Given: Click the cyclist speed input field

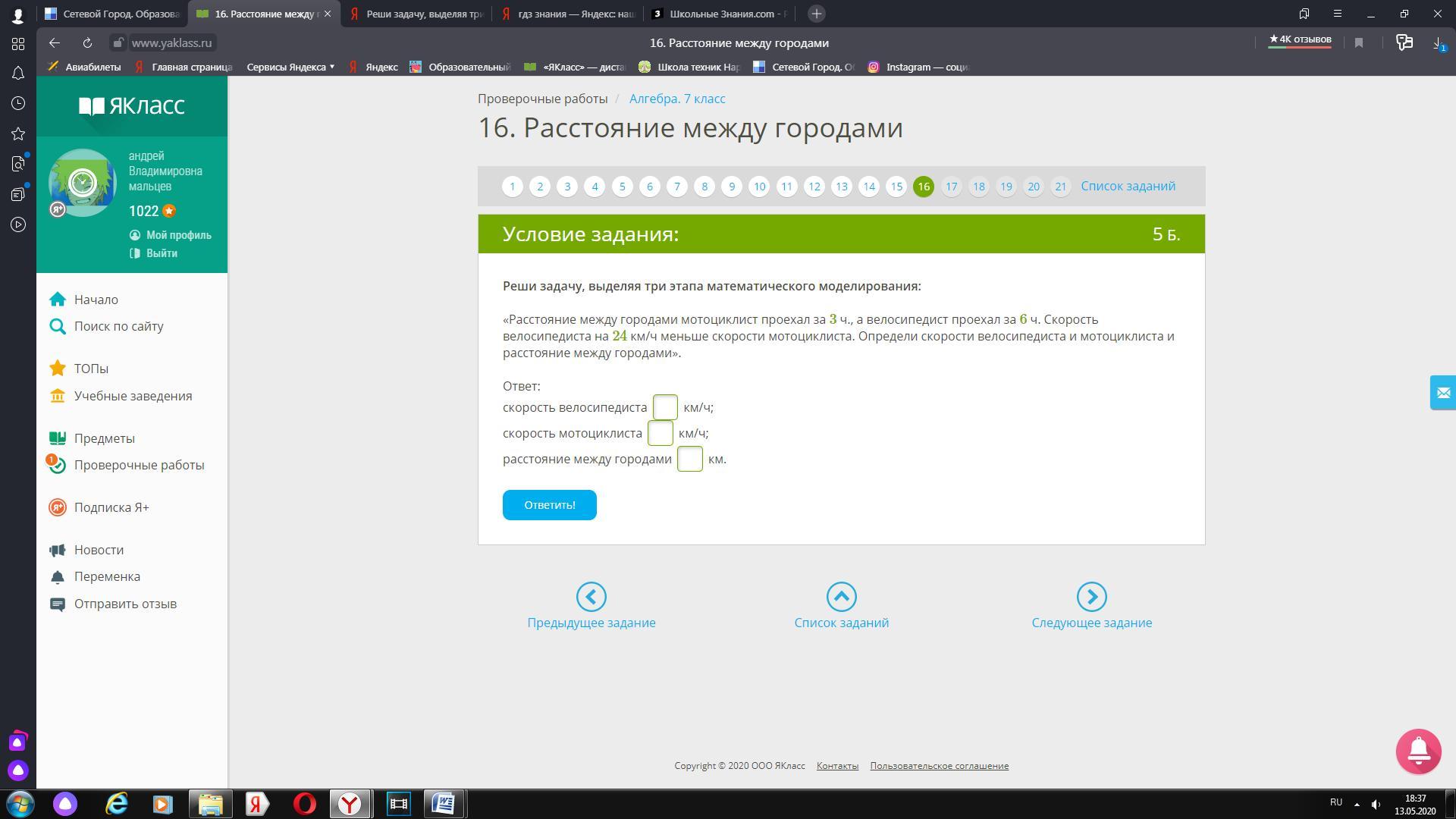Looking at the screenshot, I should pos(665,407).
